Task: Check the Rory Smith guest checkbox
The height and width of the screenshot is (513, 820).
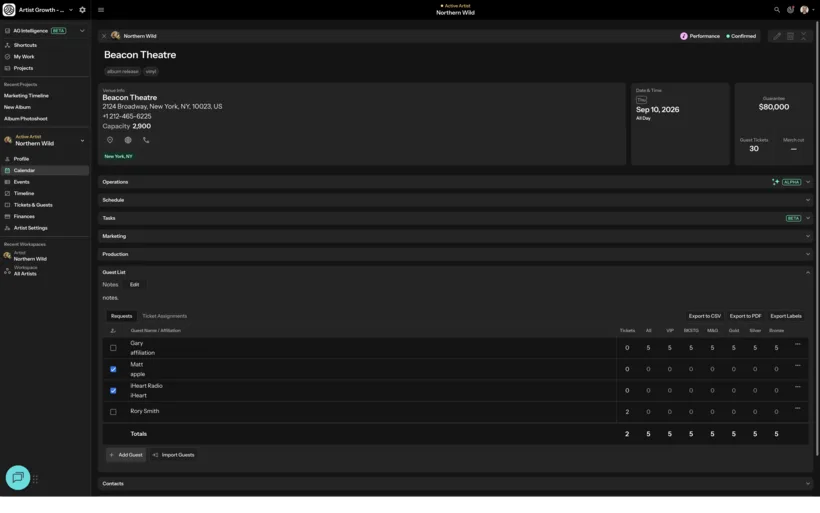Action: 113,412
